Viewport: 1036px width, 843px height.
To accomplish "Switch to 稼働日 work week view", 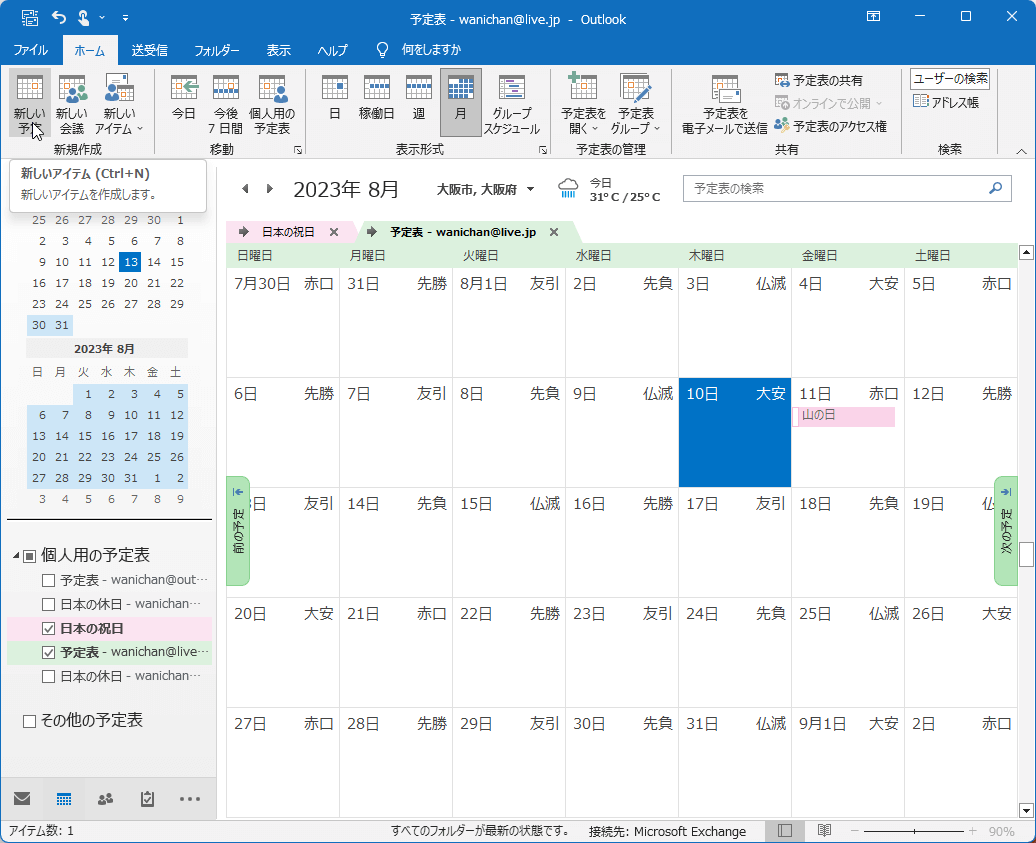I will click(x=377, y=96).
